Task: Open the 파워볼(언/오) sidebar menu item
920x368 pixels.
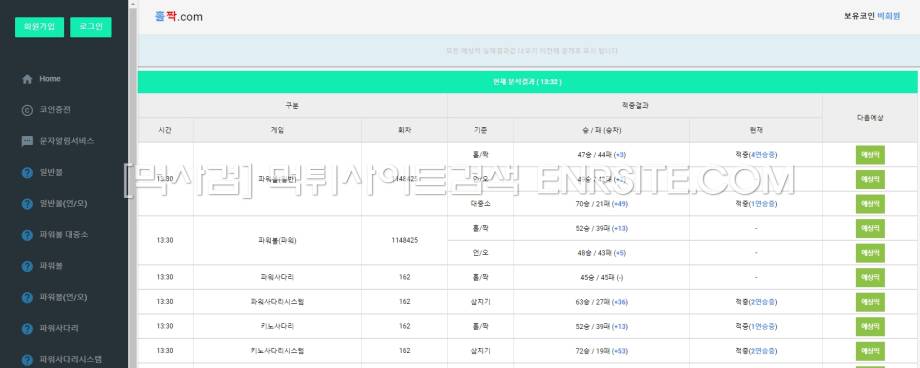Action: 64,298
